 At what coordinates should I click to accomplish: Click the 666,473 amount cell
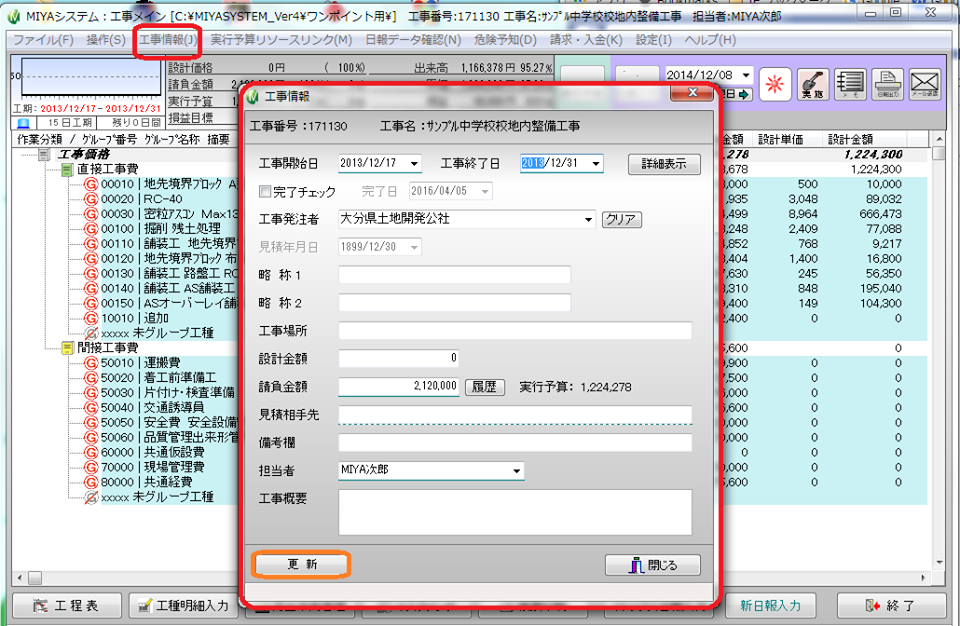tap(880, 214)
